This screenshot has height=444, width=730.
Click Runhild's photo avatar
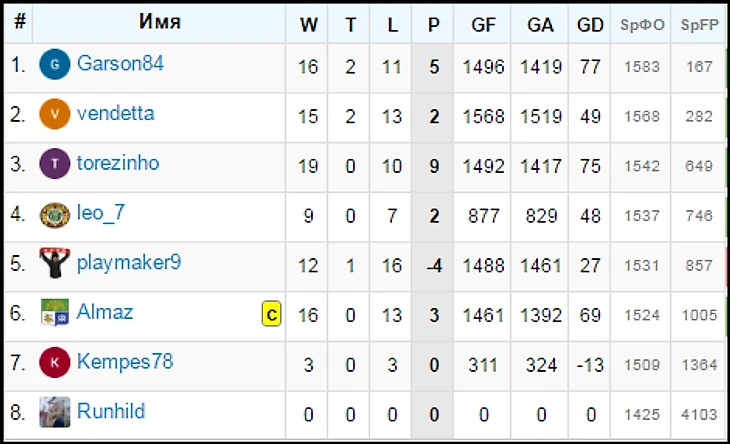[x=55, y=412]
